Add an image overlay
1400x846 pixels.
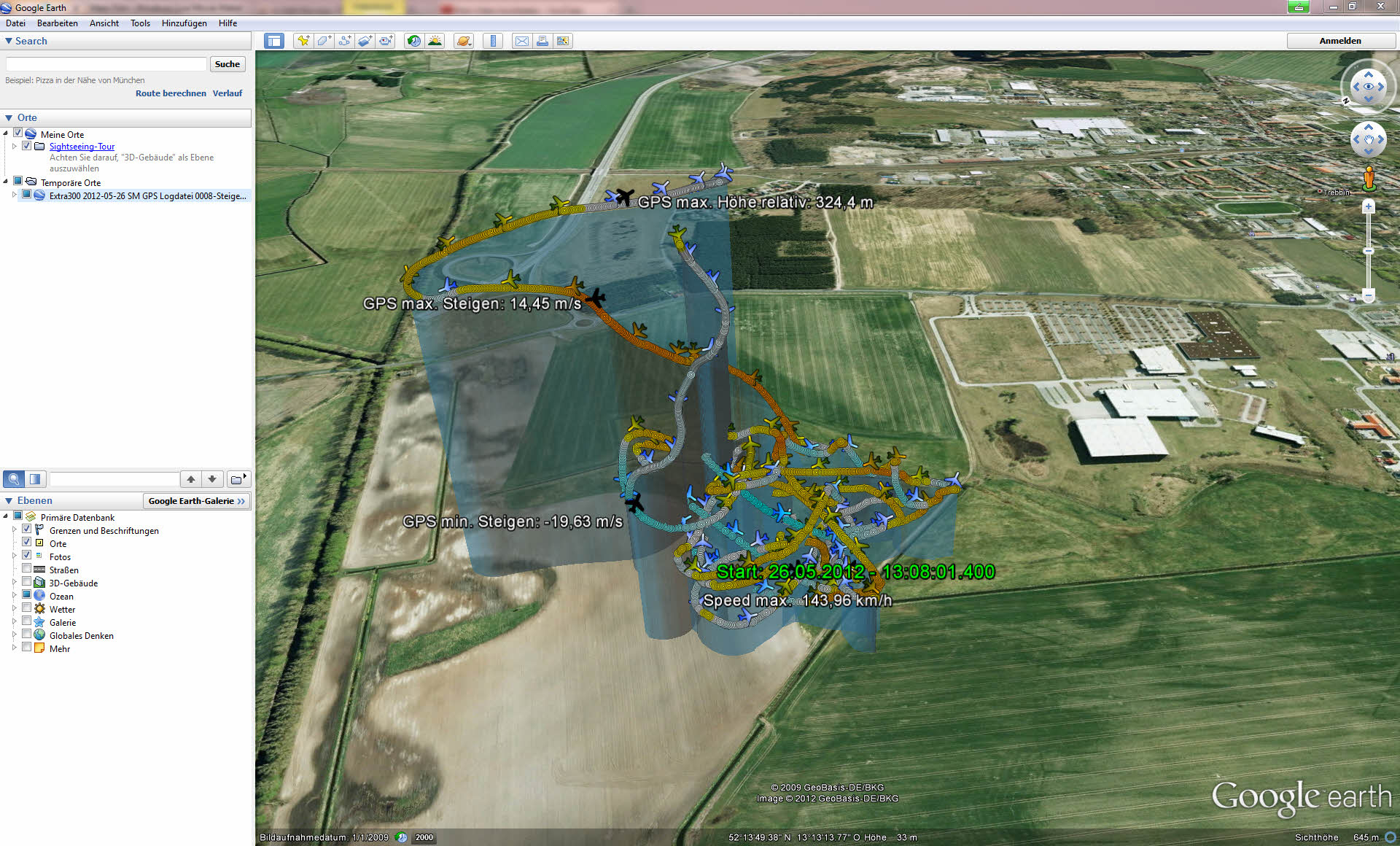pos(365,41)
